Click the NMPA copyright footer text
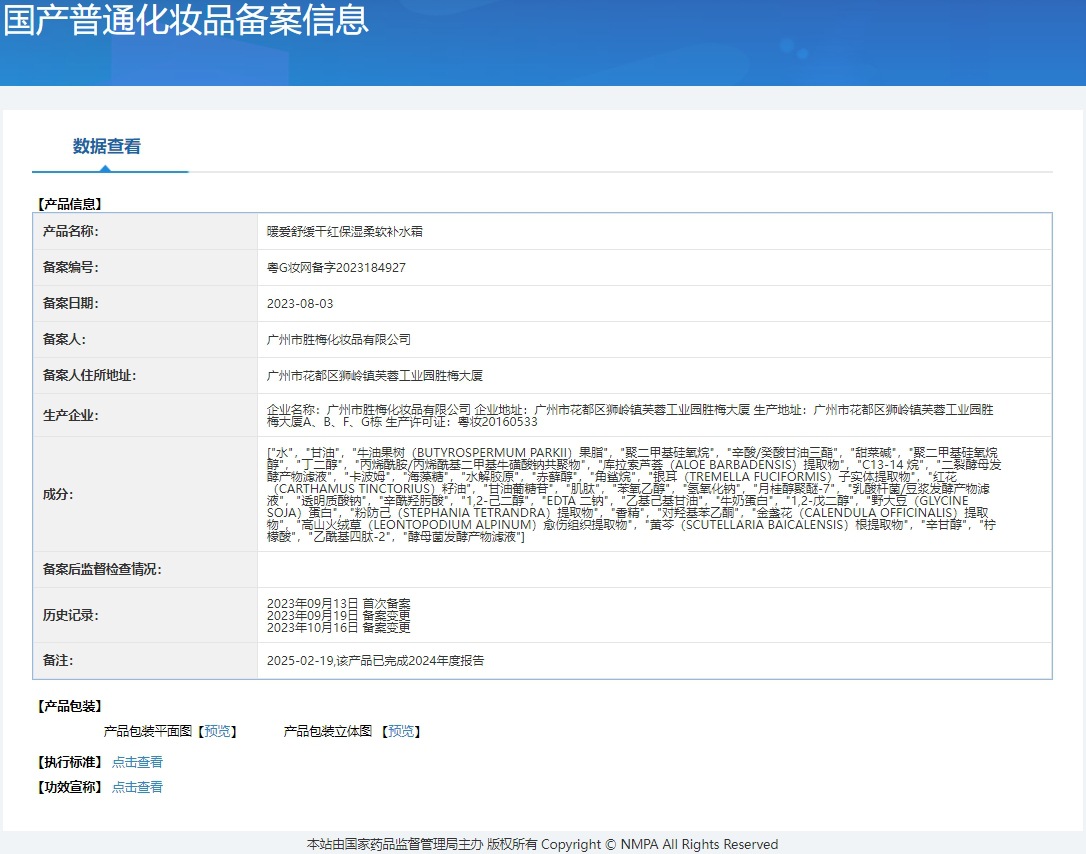 coord(542,844)
